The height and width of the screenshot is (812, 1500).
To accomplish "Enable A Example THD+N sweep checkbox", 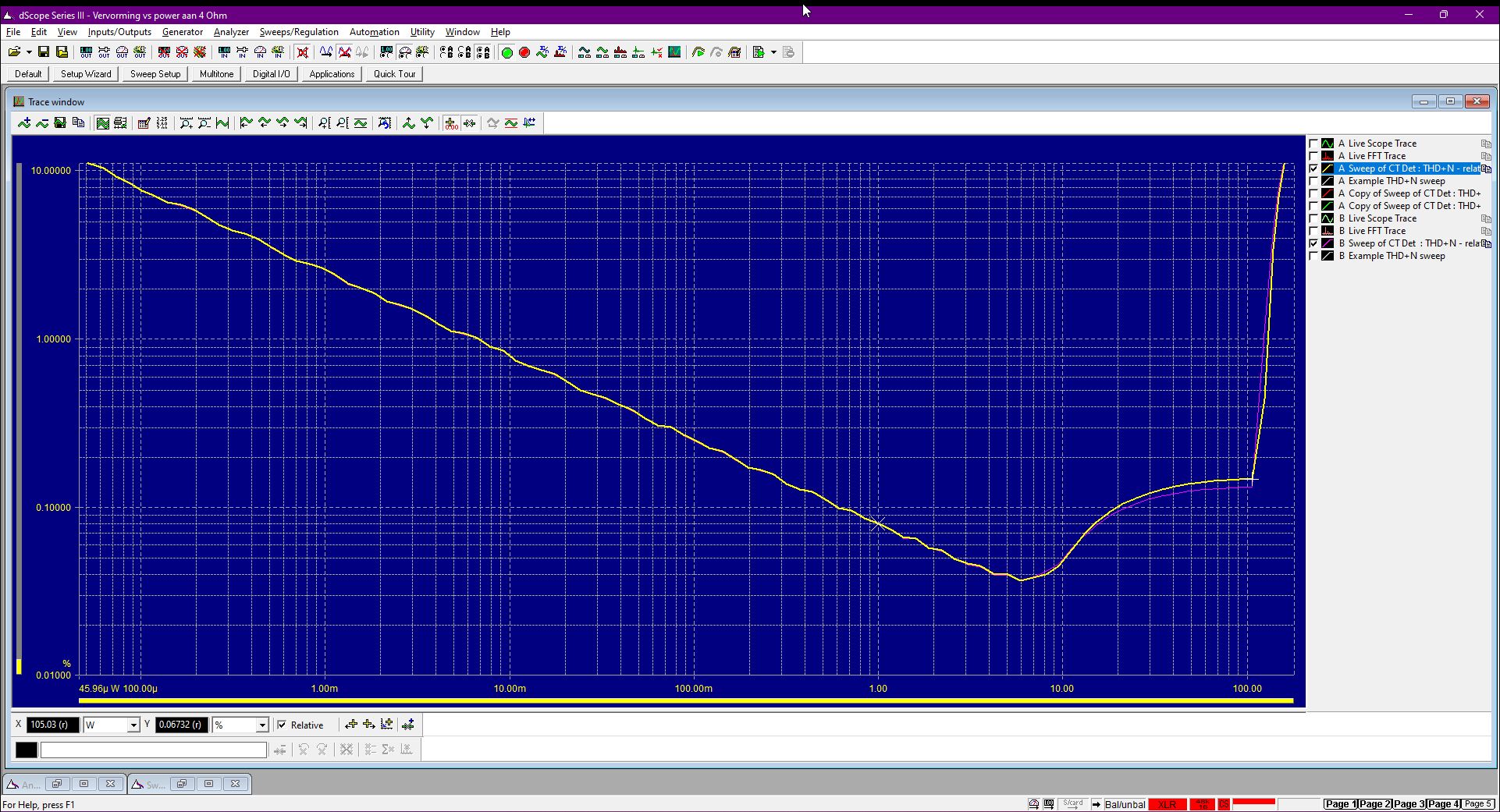I will coord(1313,181).
